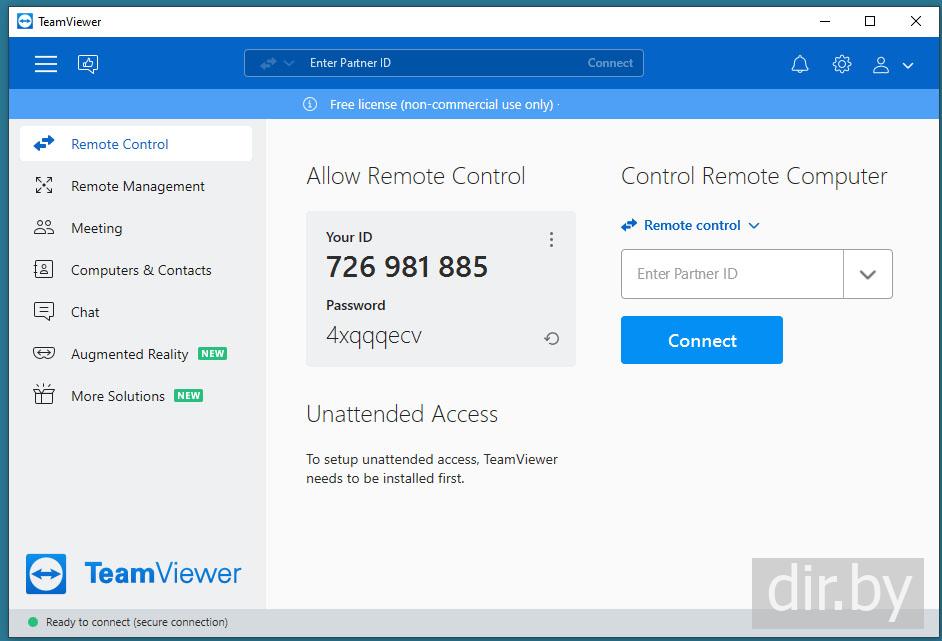
Task: Expand the Partner ID history dropdown arrow
Action: (867, 274)
